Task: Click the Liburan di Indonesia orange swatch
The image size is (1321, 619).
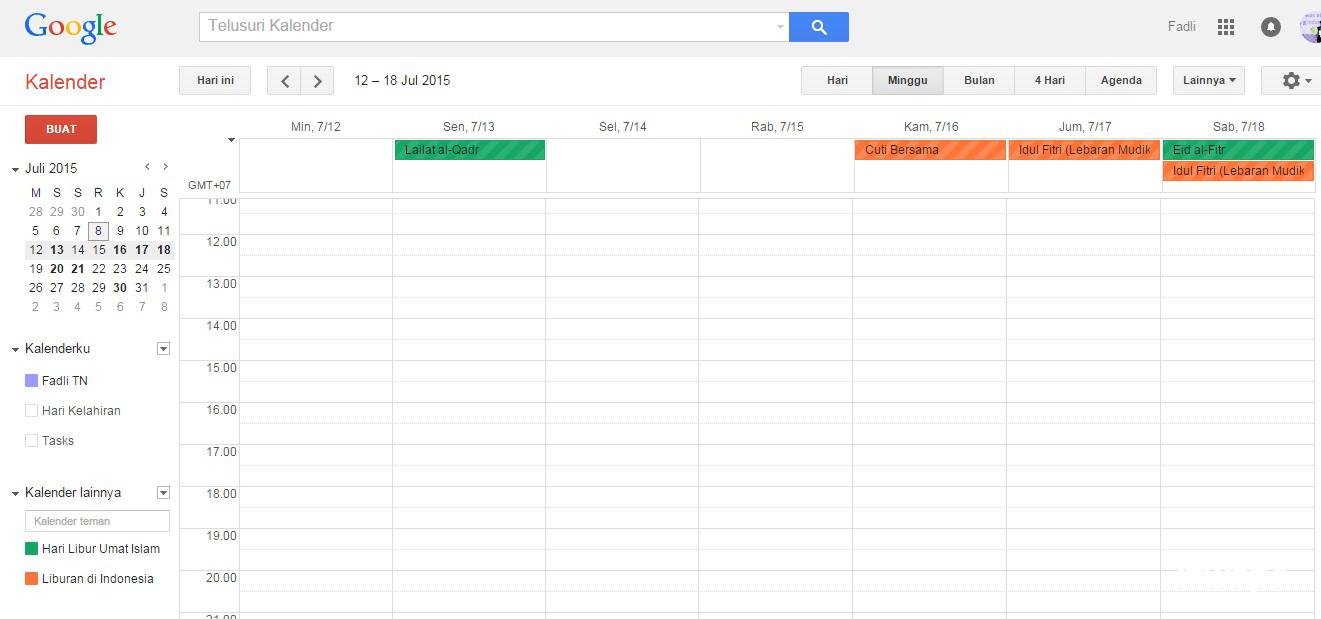Action: (x=31, y=579)
